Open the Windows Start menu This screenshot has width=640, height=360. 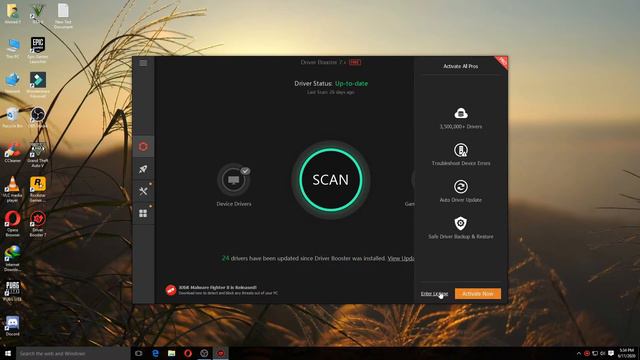8,353
